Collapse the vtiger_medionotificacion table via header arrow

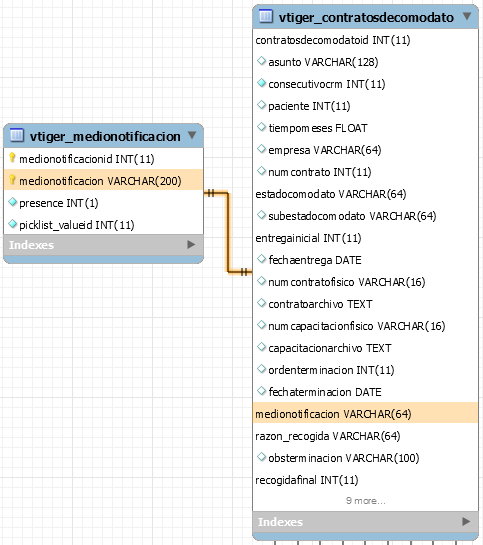pyautogui.click(x=192, y=135)
